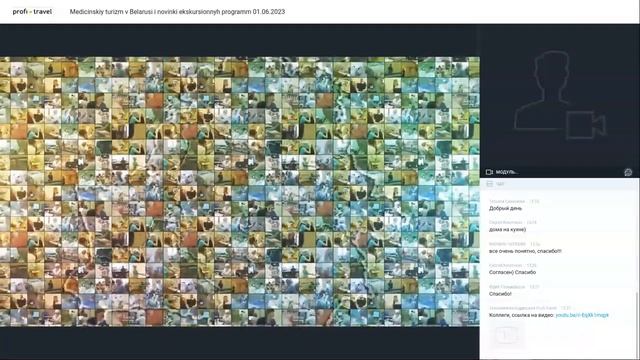
Task: Open the youtu.be video link in chat
Action: (x=582, y=315)
